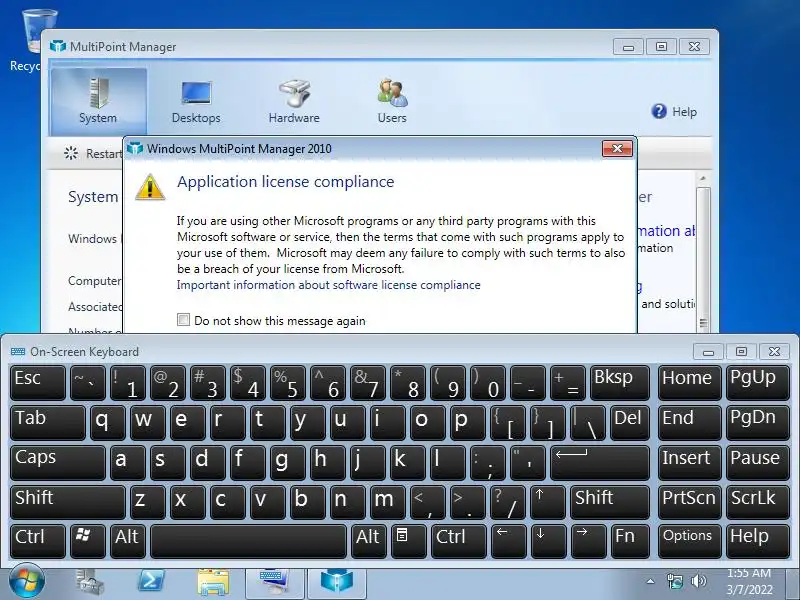This screenshot has height=600, width=800.
Task: Toggle the left Ctrl key
Action: [38, 541]
